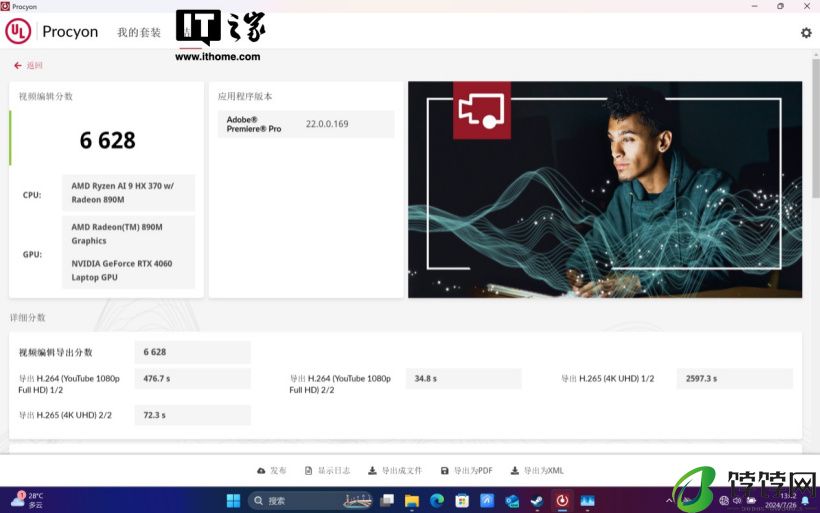The width and height of the screenshot is (820, 513).
Task: Click the input language globe tray icon
Action: [x=724, y=501]
